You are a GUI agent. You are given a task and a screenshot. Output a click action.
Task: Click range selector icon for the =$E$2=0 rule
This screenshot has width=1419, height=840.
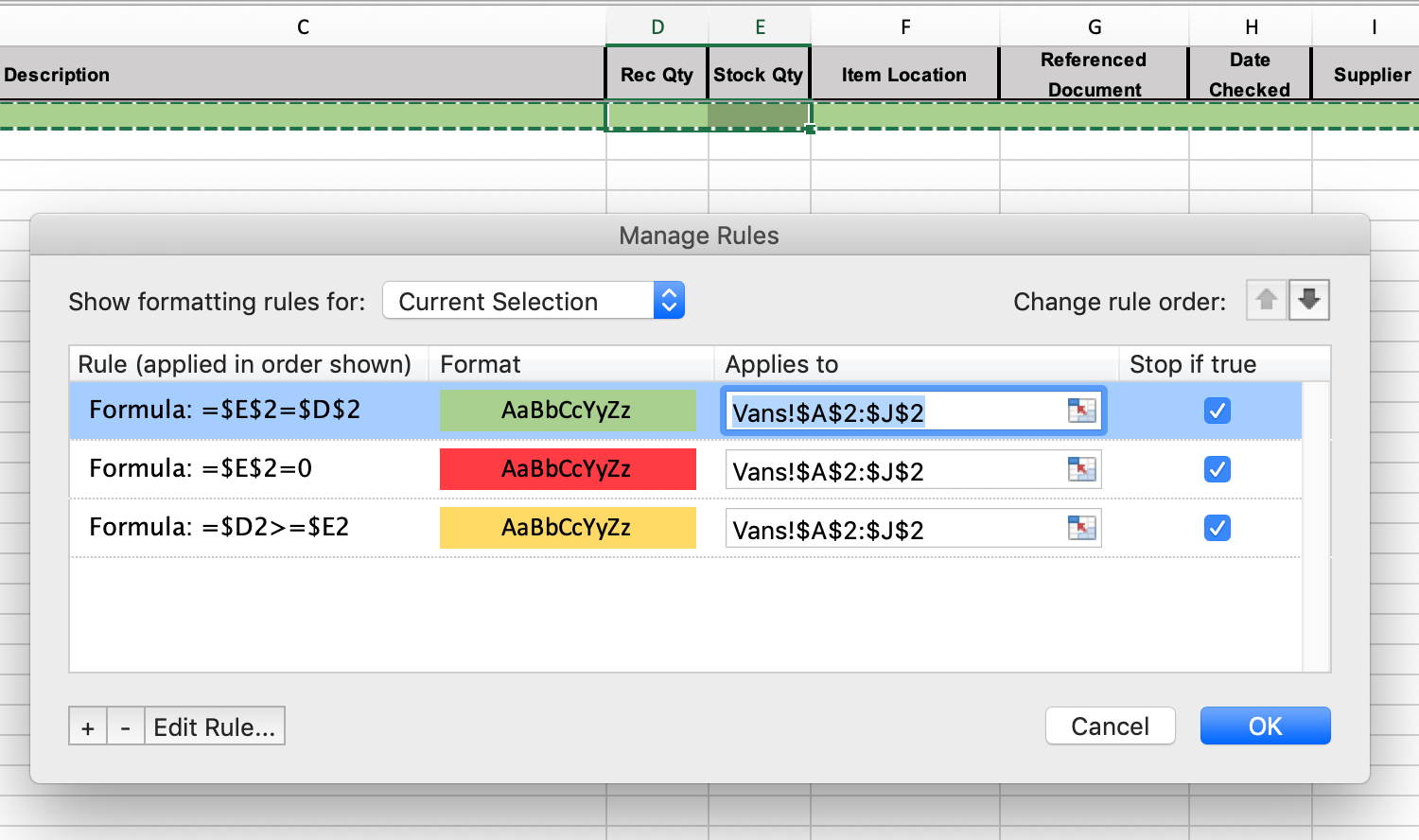(x=1080, y=469)
